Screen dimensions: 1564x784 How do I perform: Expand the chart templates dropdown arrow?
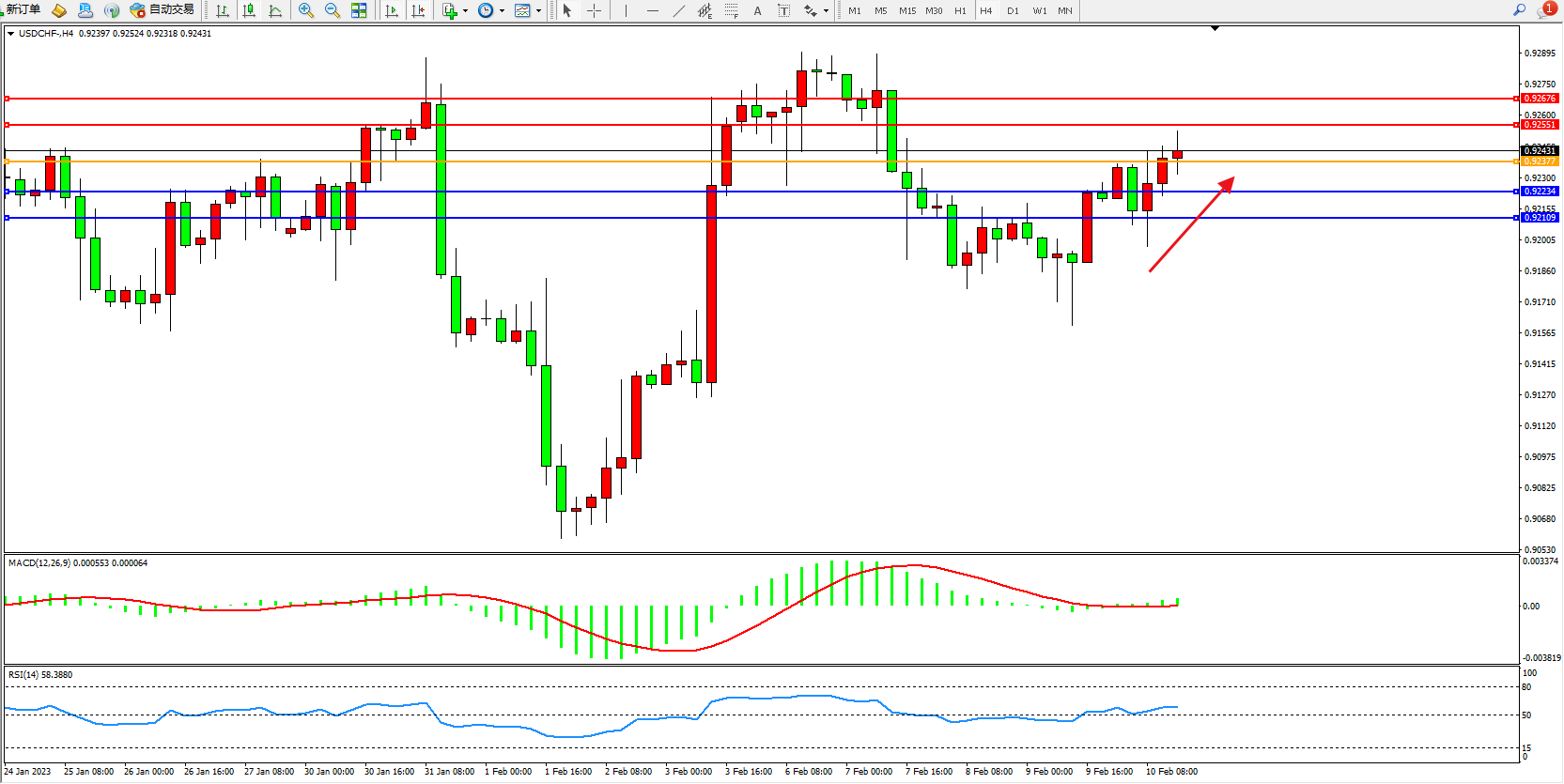click(x=538, y=11)
